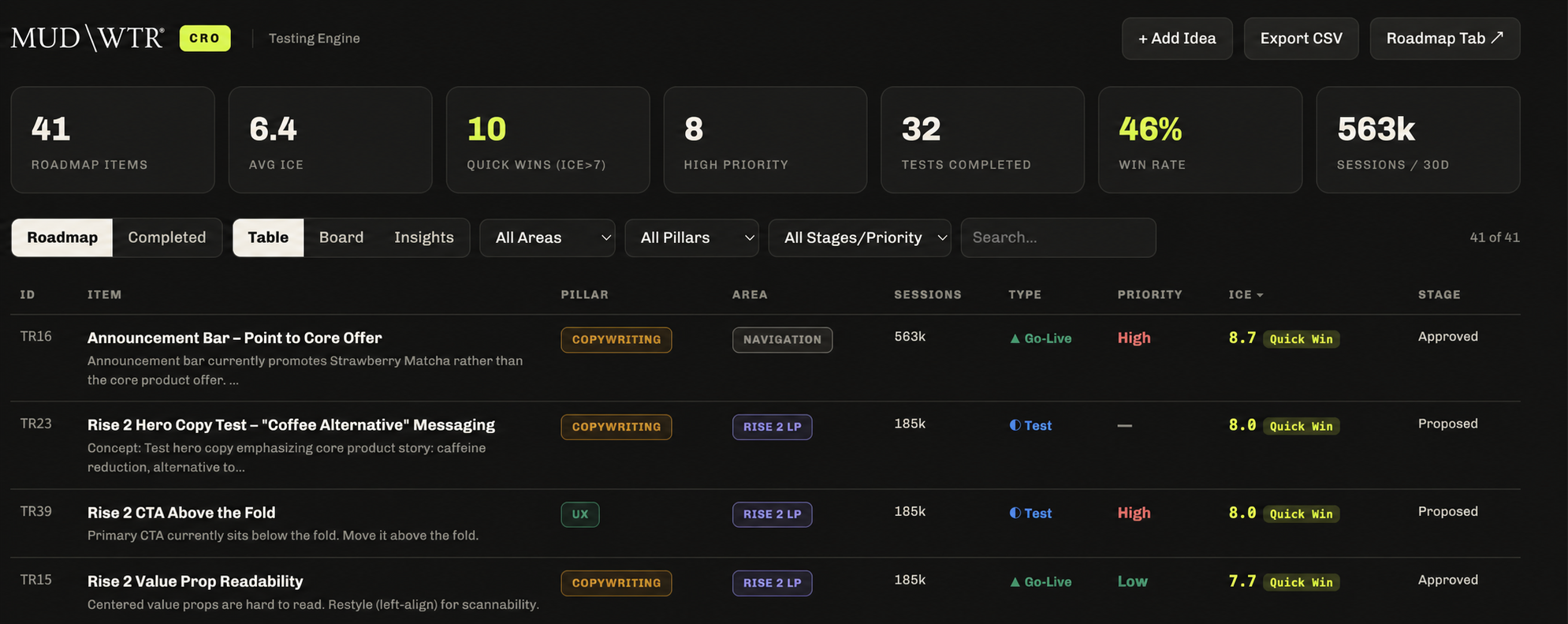Open the Win Rate stat card

1200,140
